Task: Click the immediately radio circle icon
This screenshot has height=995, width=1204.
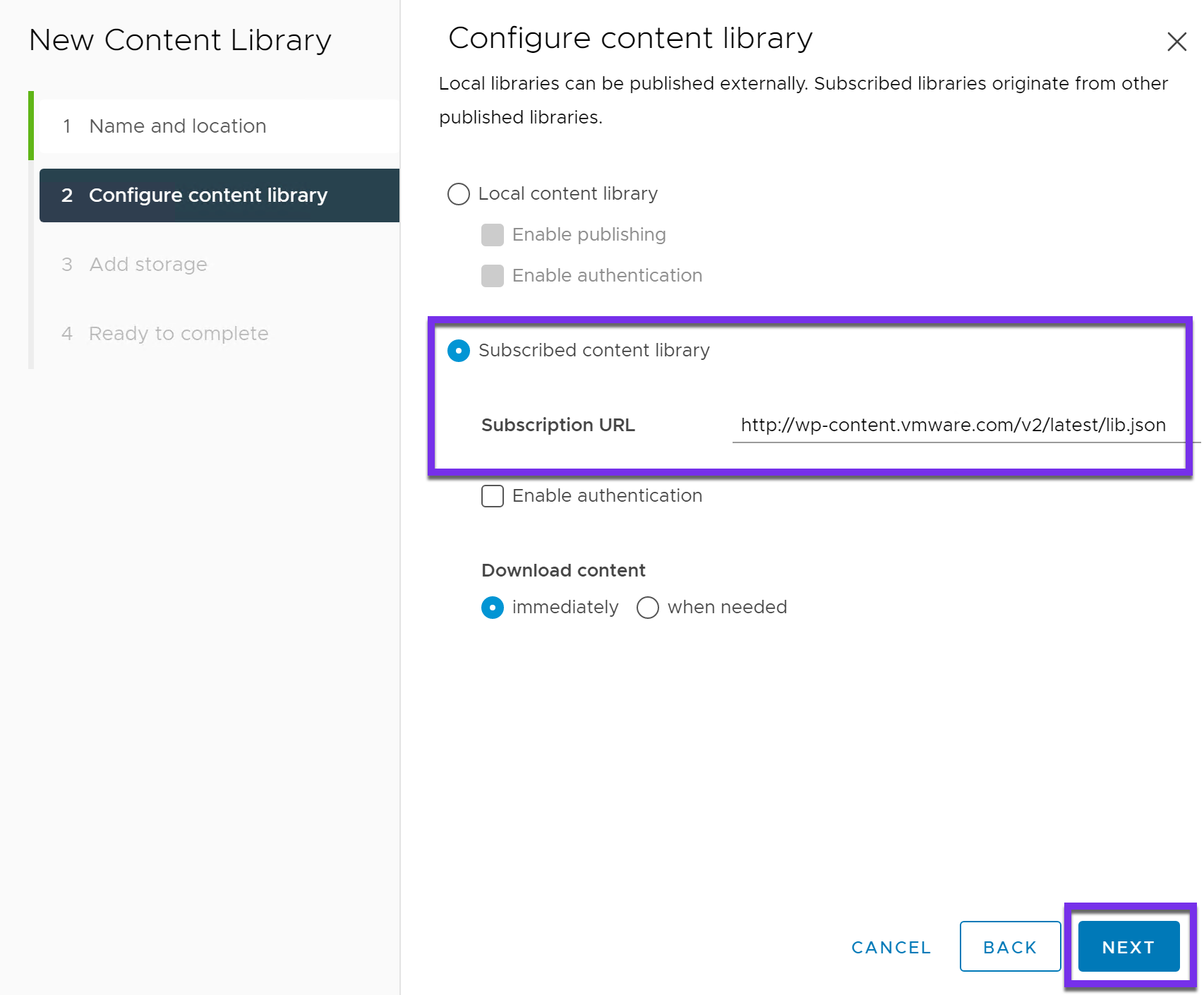Action: 492,607
